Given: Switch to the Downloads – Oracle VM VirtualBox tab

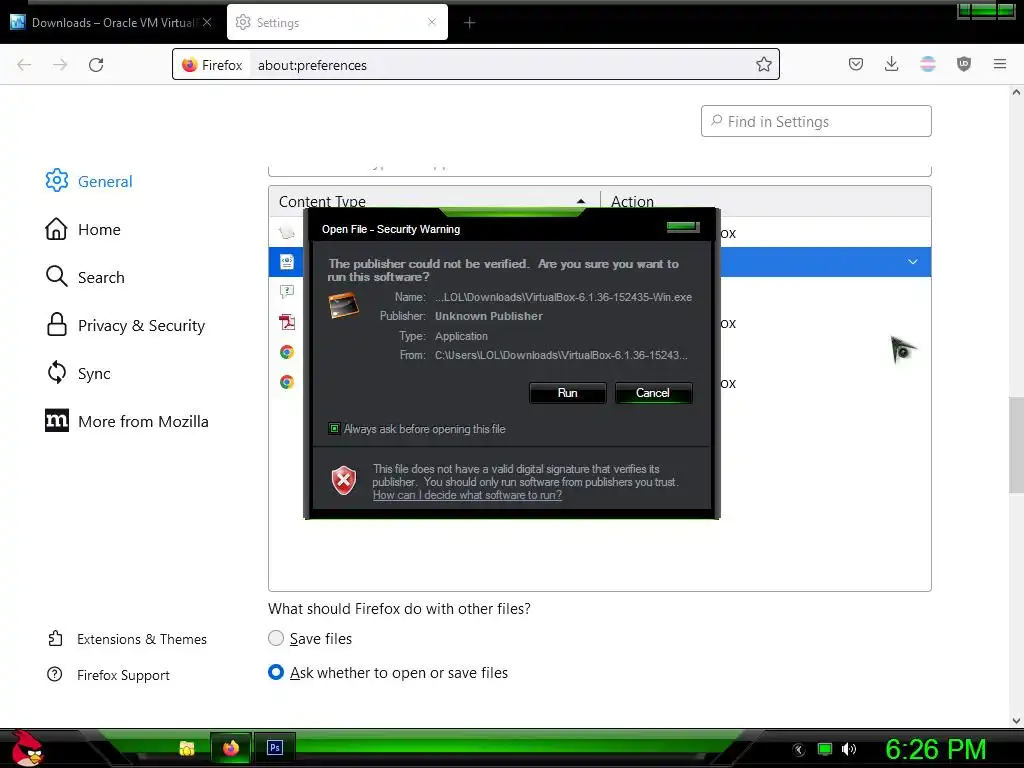Looking at the screenshot, I should [x=111, y=22].
